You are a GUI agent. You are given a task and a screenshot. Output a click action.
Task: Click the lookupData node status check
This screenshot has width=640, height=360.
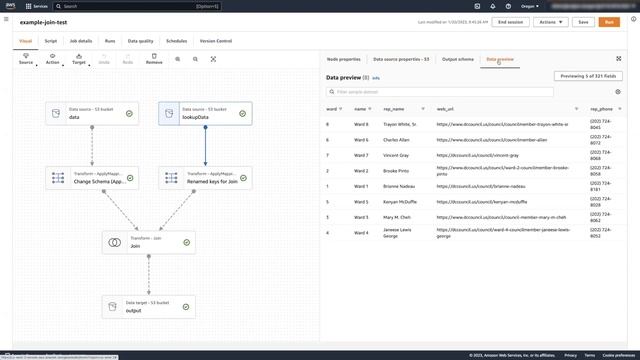pyautogui.click(x=242, y=113)
